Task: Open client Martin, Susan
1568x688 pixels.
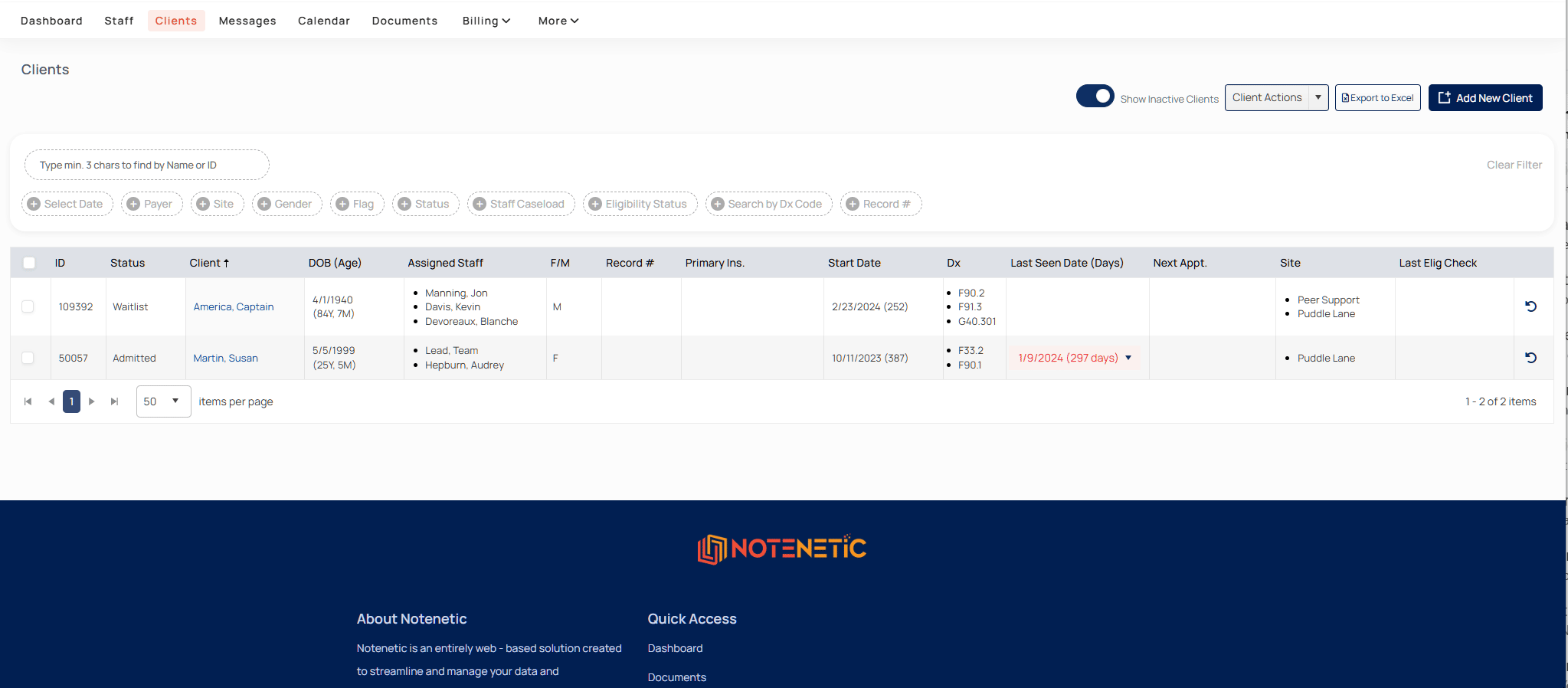Action: (x=226, y=358)
